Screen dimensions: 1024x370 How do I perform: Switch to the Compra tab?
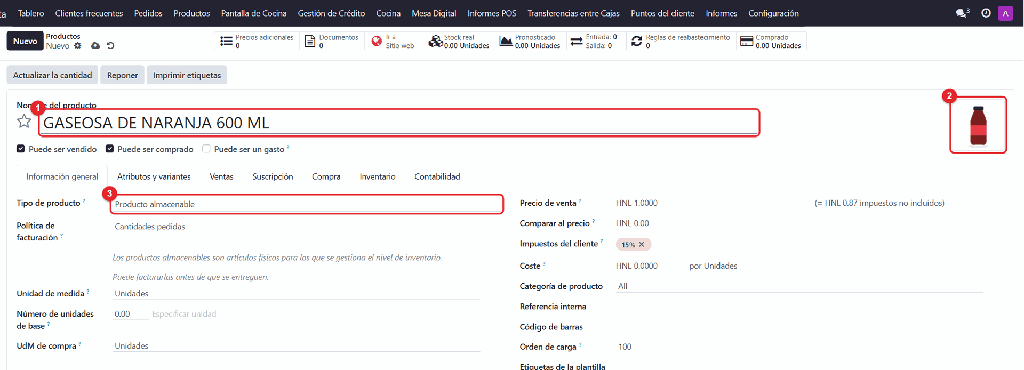point(326,176)
